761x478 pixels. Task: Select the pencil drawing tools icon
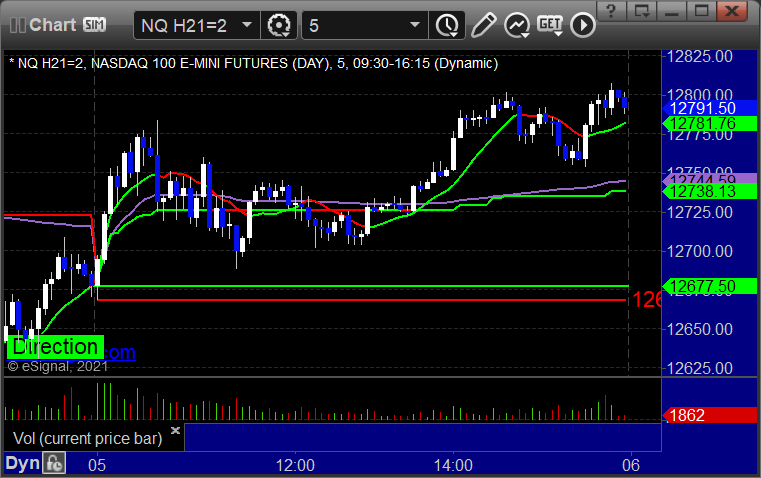[483, 25]
